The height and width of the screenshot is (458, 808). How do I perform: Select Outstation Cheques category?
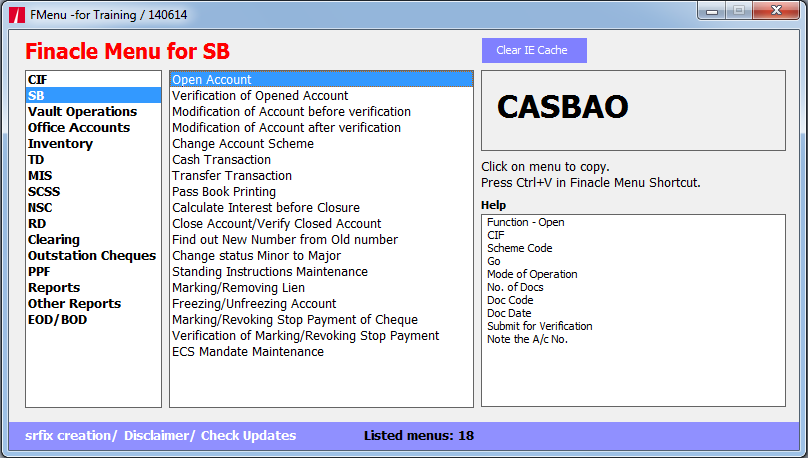click(93, 256)
